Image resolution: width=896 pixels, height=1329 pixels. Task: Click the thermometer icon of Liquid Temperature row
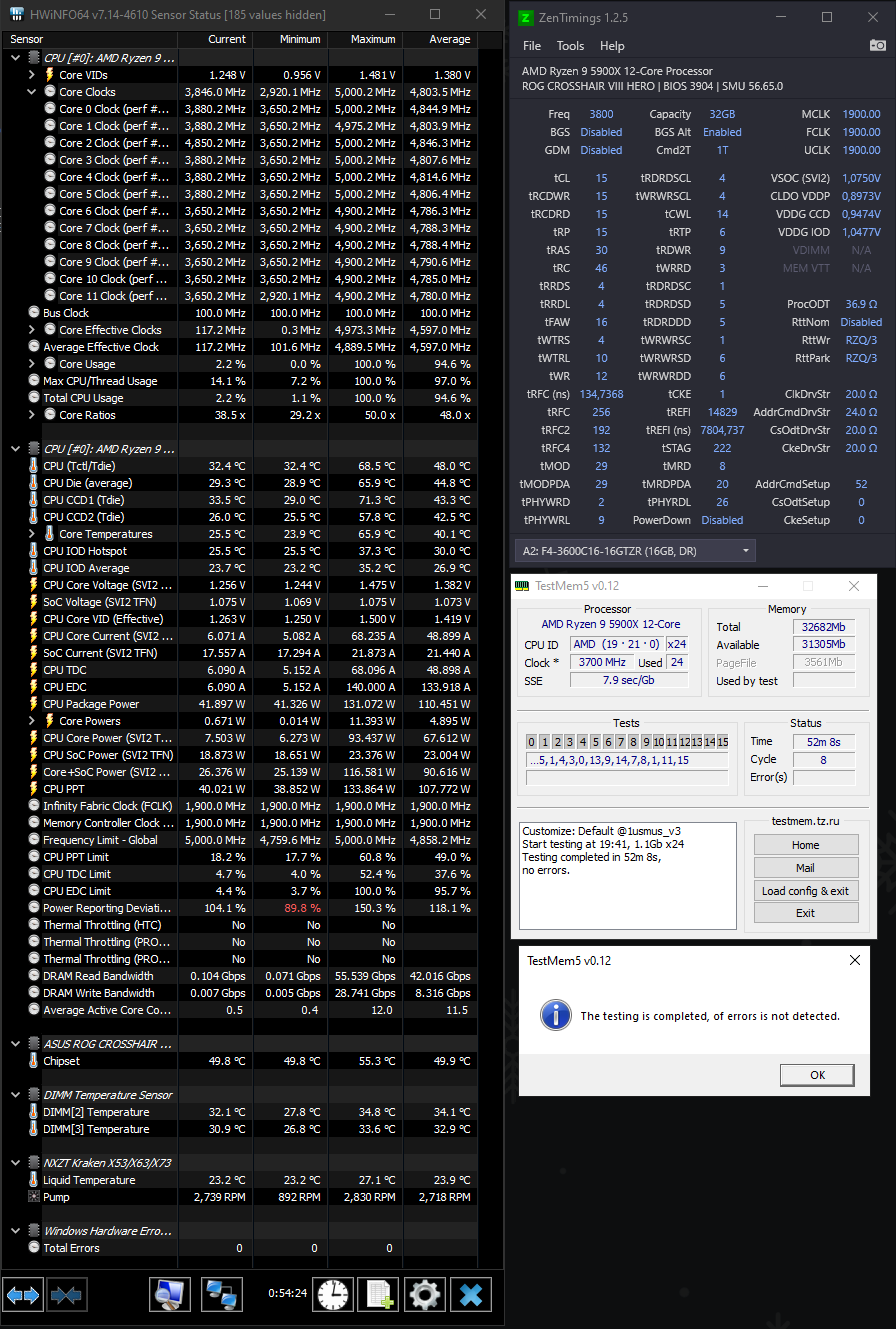pyautogui.click(x=33, y=1180)
